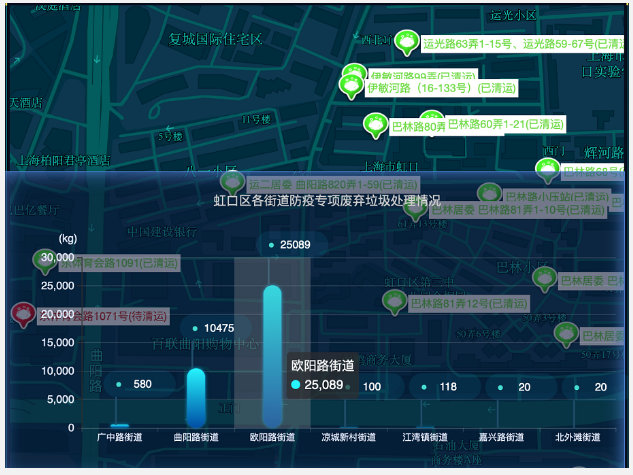Select green marker next to 会路1091 (已清运)
The height and width of the screenshot is (475, 633).
pos(45,262)
